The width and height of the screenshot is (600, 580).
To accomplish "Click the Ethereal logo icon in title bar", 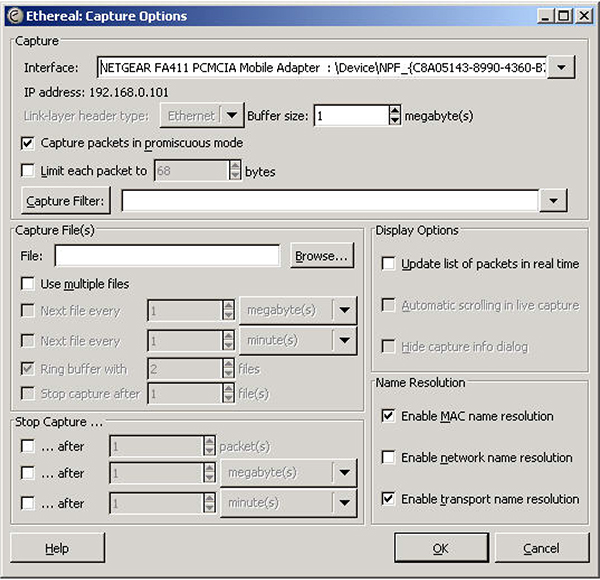I will 15,16.
